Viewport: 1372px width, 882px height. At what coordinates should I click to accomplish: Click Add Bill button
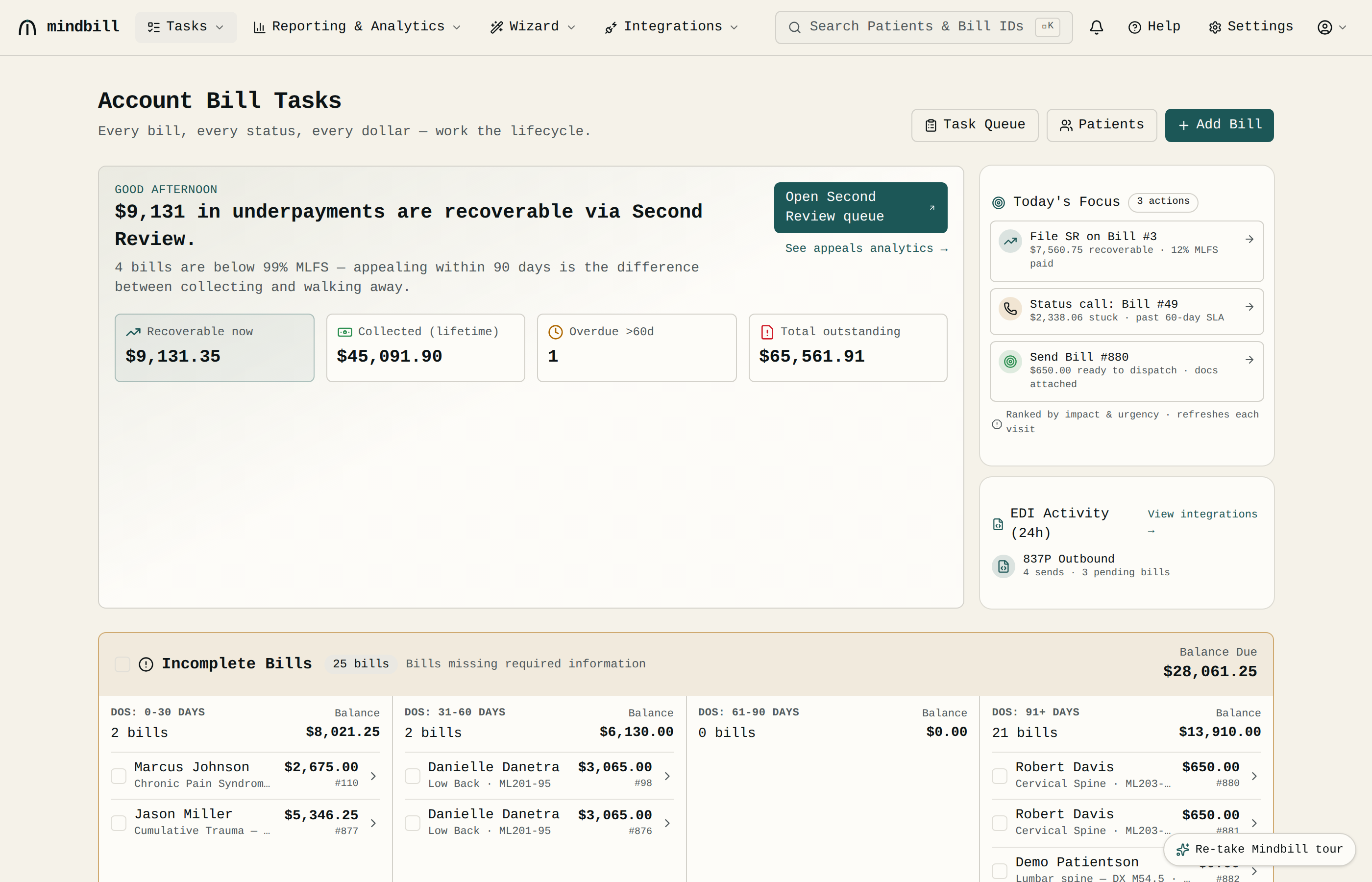(x=1219, y=125)
